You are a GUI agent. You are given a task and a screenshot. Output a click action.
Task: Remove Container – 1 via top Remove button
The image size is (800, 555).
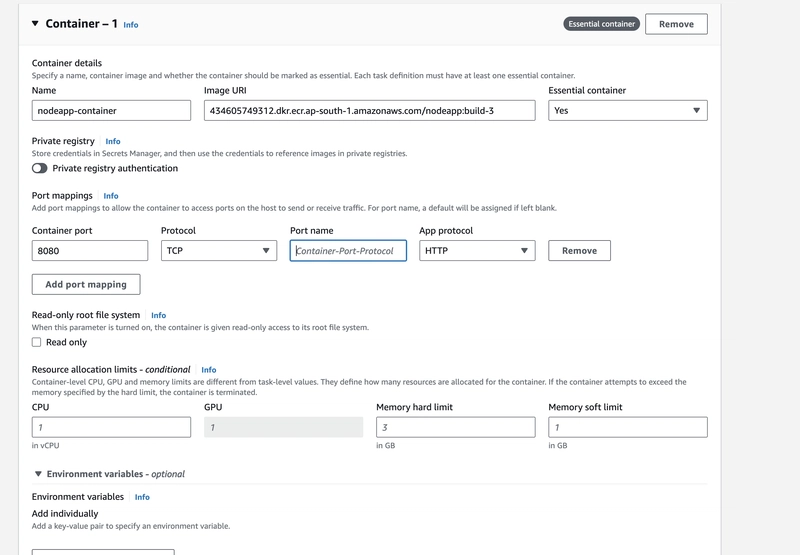[x=676, y=24]
